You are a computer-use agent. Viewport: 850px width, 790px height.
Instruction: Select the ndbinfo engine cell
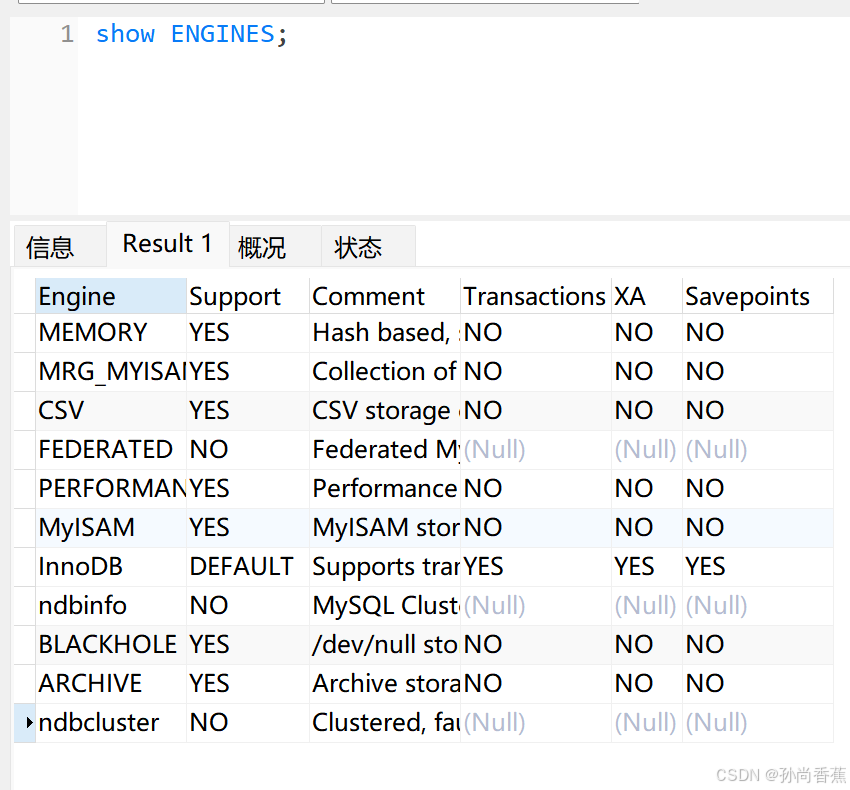tap(111, 606)
